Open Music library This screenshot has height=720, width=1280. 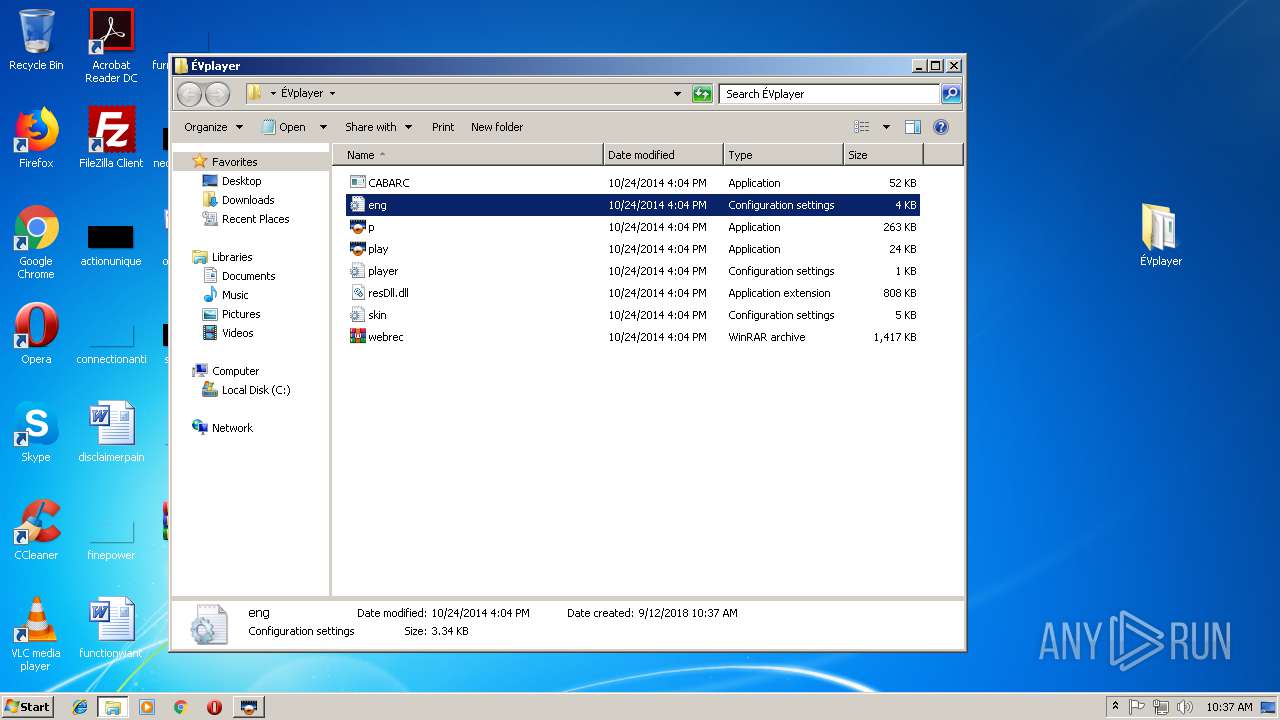point(226,295)
